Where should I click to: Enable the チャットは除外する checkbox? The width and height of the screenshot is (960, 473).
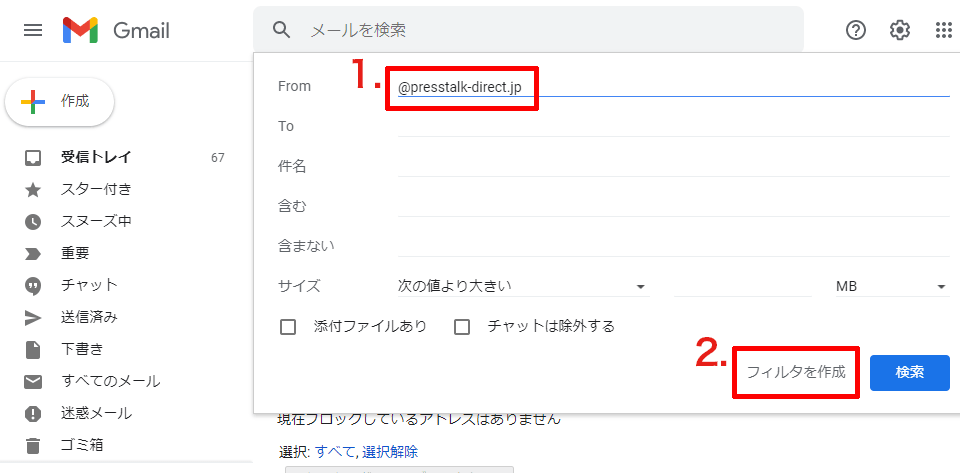[x=462, y=327]
